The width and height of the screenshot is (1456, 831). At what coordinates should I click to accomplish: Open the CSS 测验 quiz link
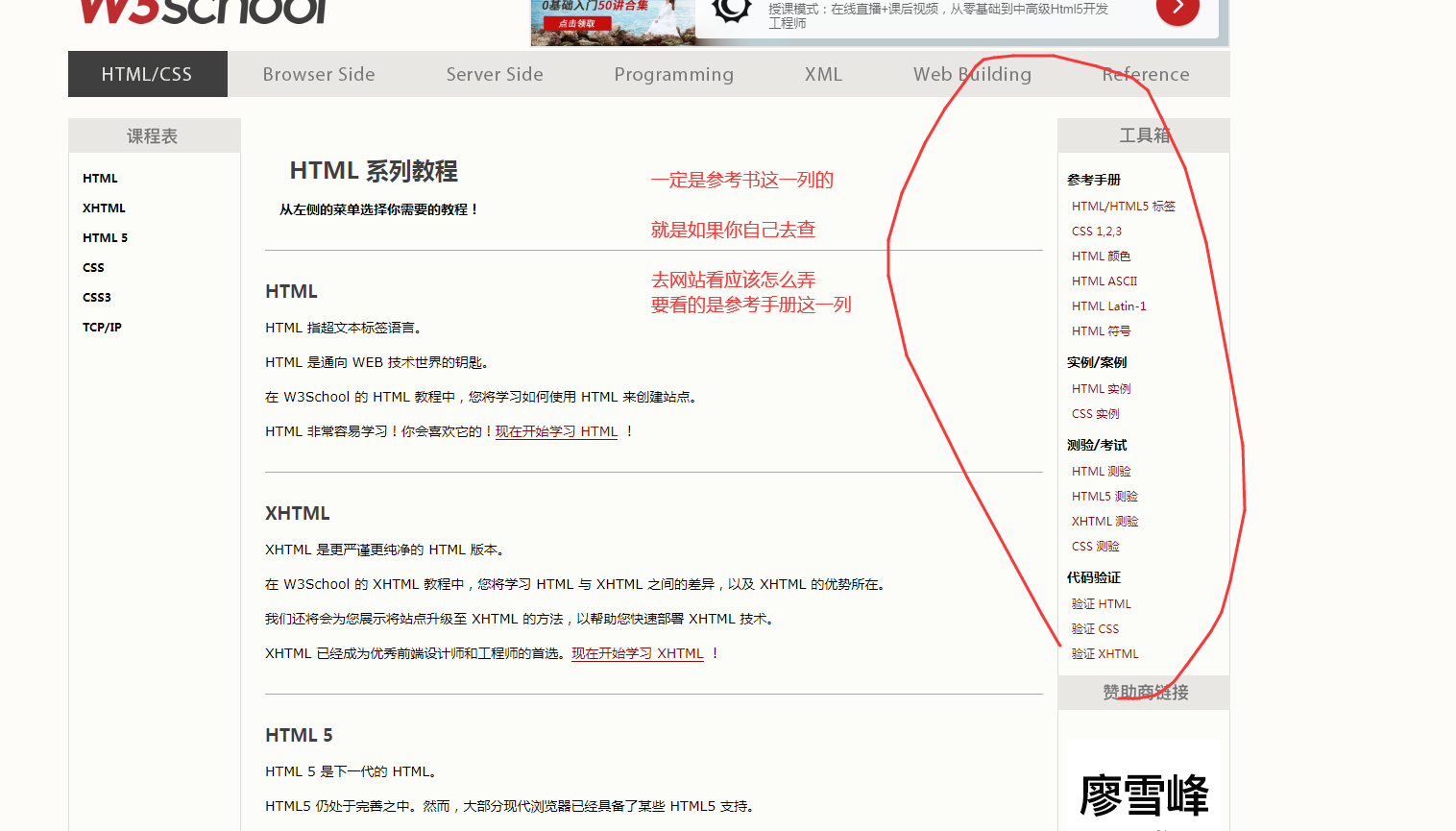(1096, 547)
